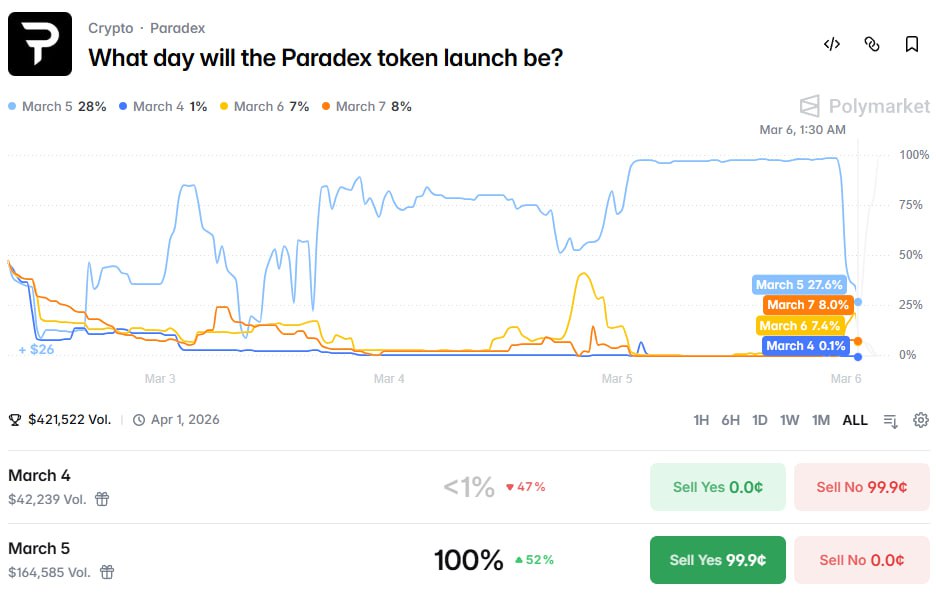Copy the market link icon
Image resolution: width=936 pixels, height=598 pixels.
(x=871, y=44)
